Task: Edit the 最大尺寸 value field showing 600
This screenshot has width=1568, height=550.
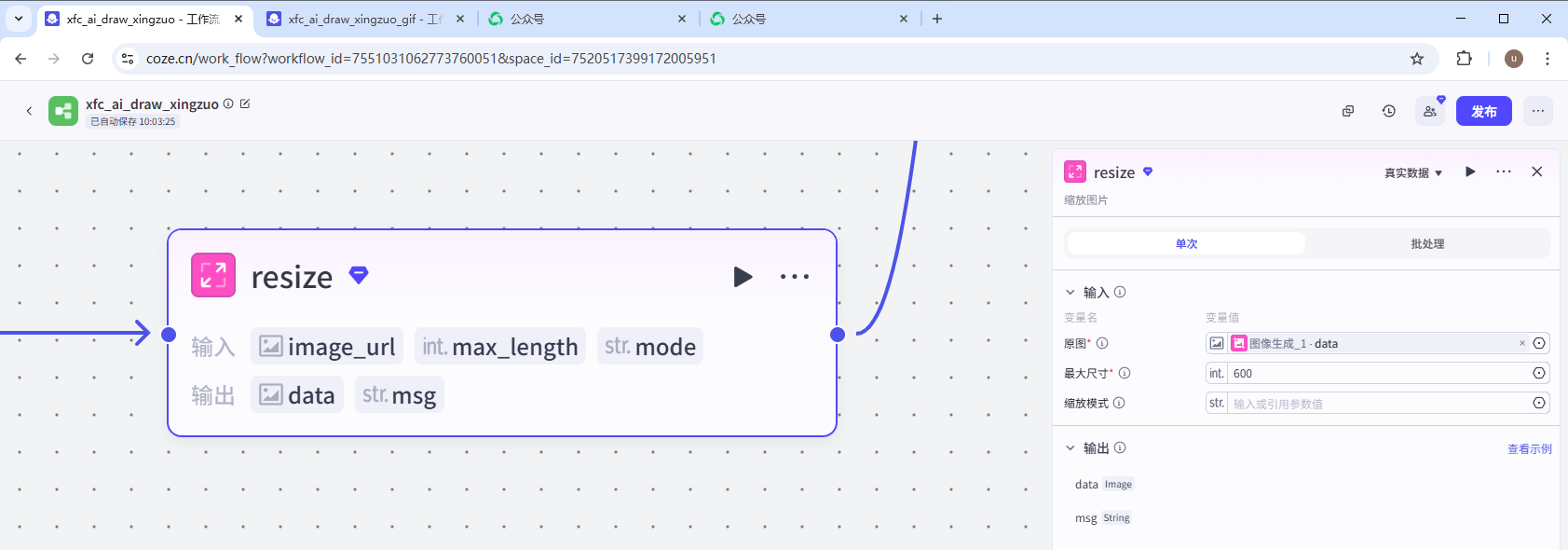Action: 1379,373
